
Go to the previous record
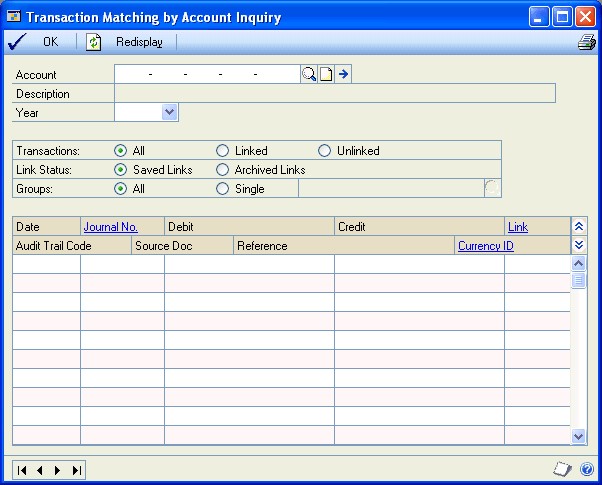coord(40,470)
